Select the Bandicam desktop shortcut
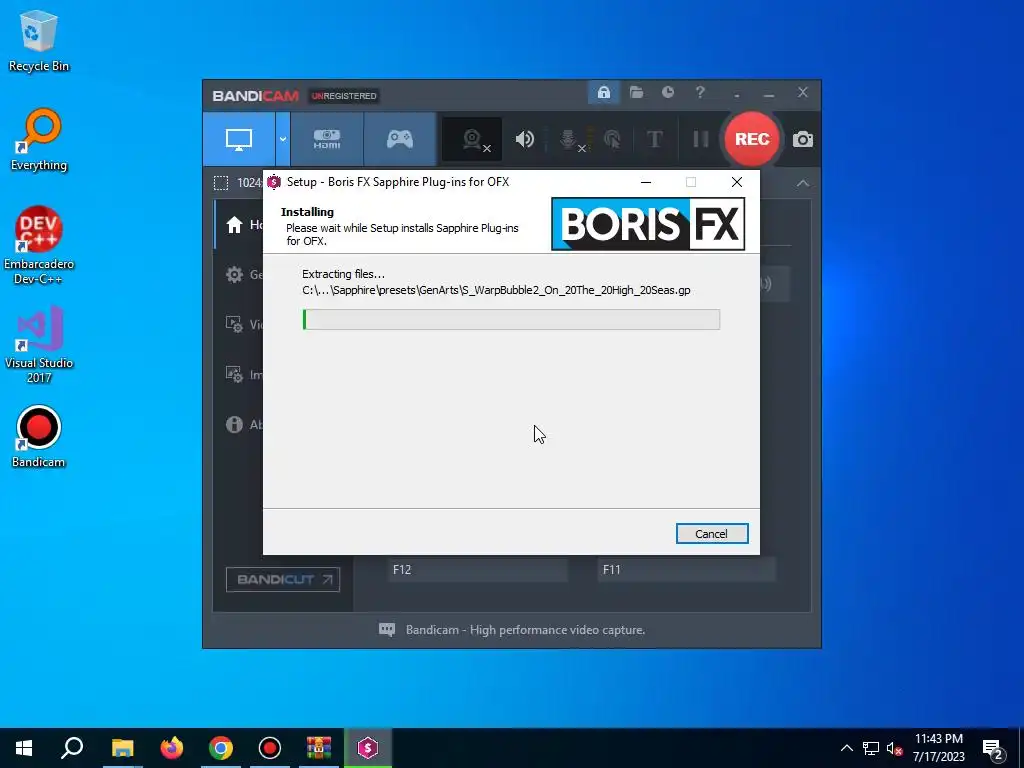This screenshot has height=768, width=1024. [x=39, y=437]
